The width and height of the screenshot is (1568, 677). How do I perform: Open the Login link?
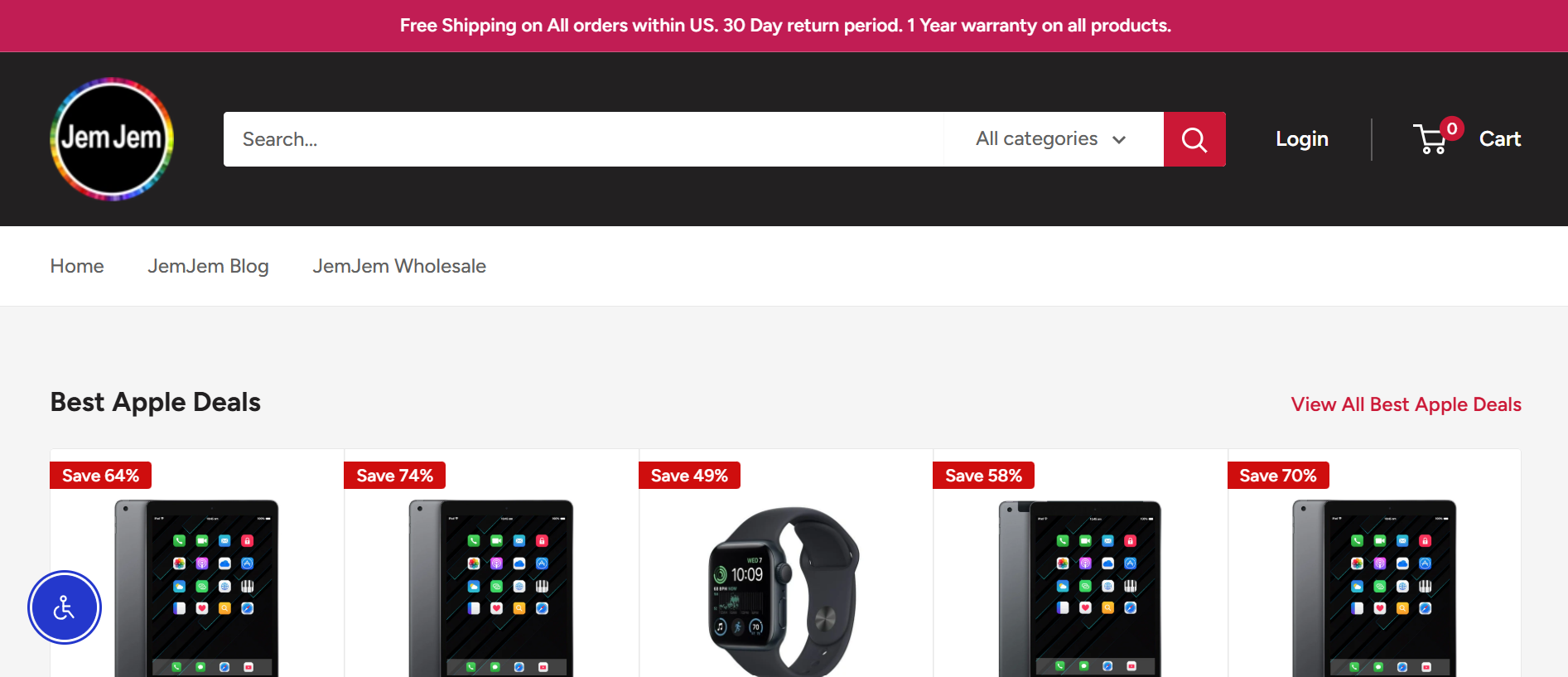point(1302,139)
